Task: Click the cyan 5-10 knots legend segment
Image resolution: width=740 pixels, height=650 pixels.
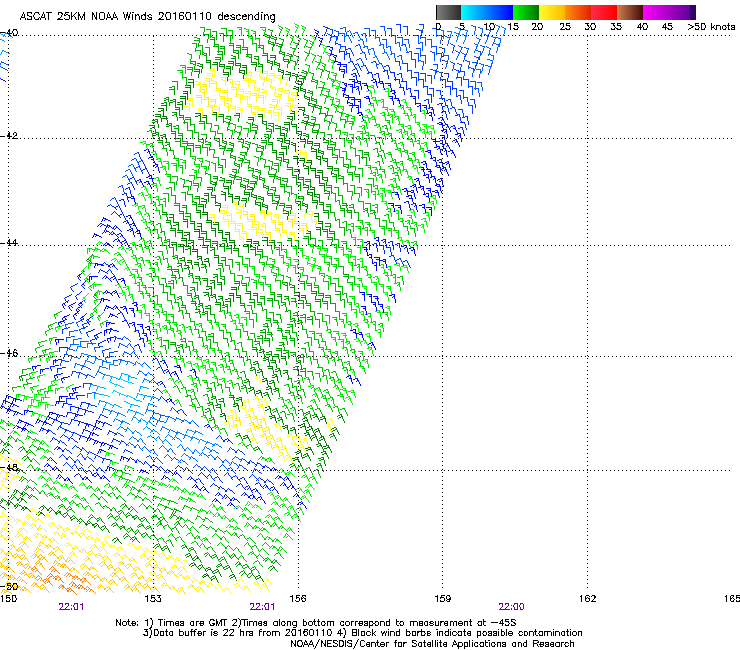Action: tap(474, 12)
